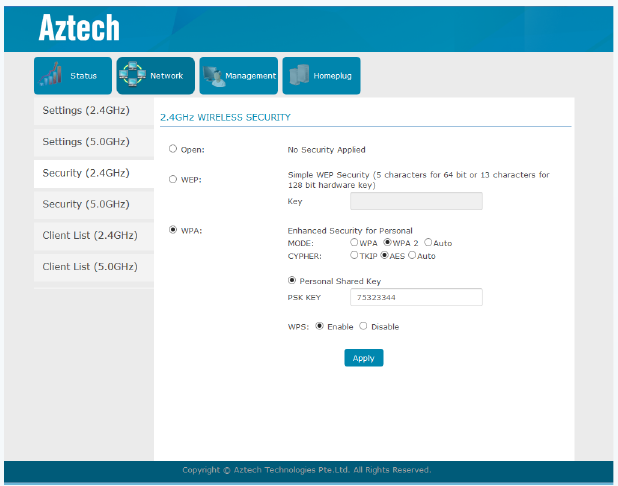
Task: Click the Aztech copyright footer text
Action: [307, 470]
